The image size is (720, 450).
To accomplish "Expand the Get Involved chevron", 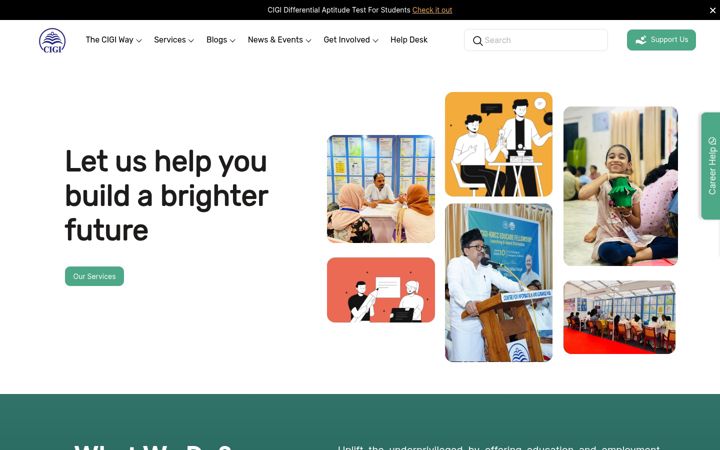I will point(375,40).
